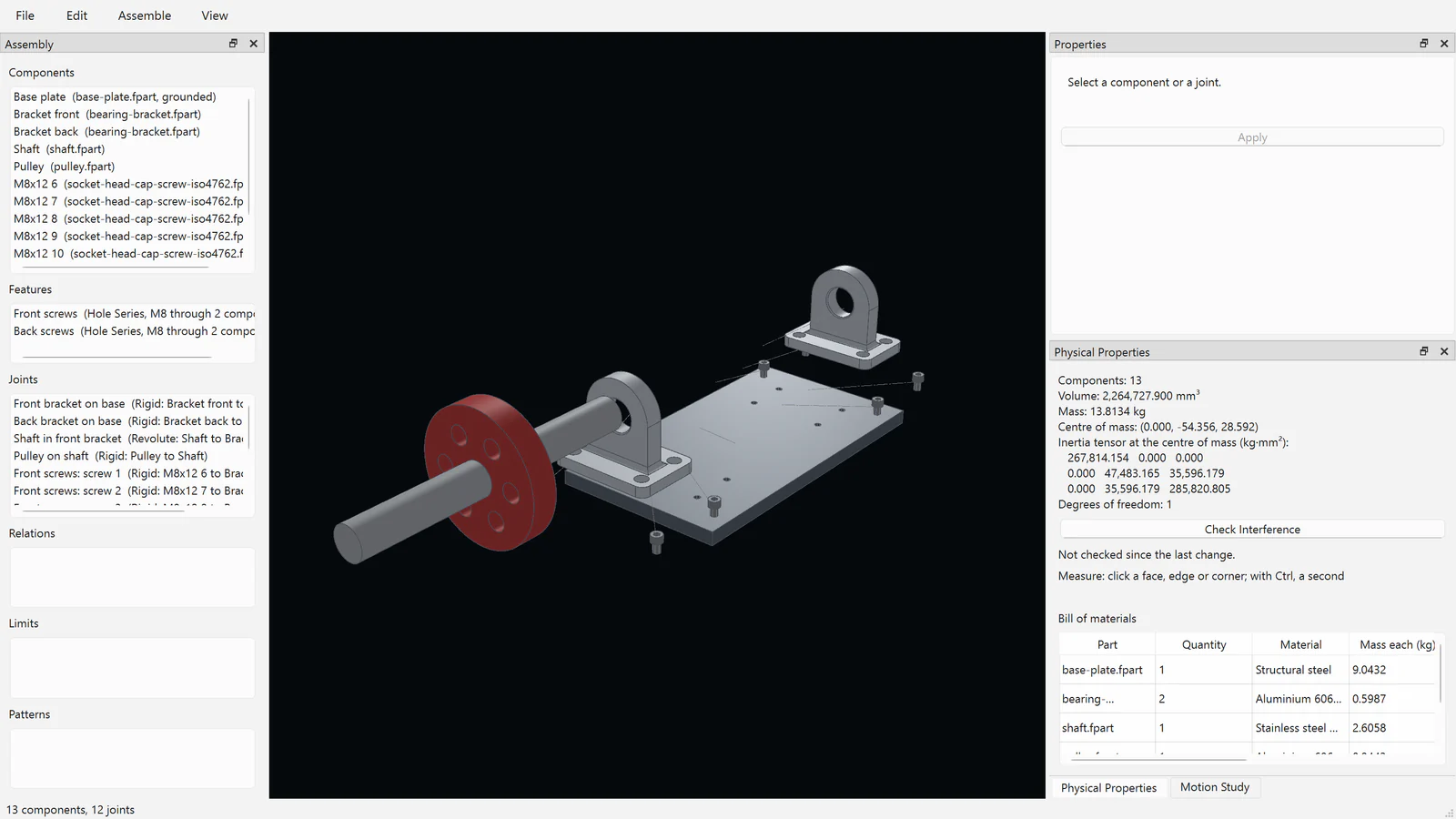Open the File menu
Screen dimensions: 1456x819
pos(25,15)
